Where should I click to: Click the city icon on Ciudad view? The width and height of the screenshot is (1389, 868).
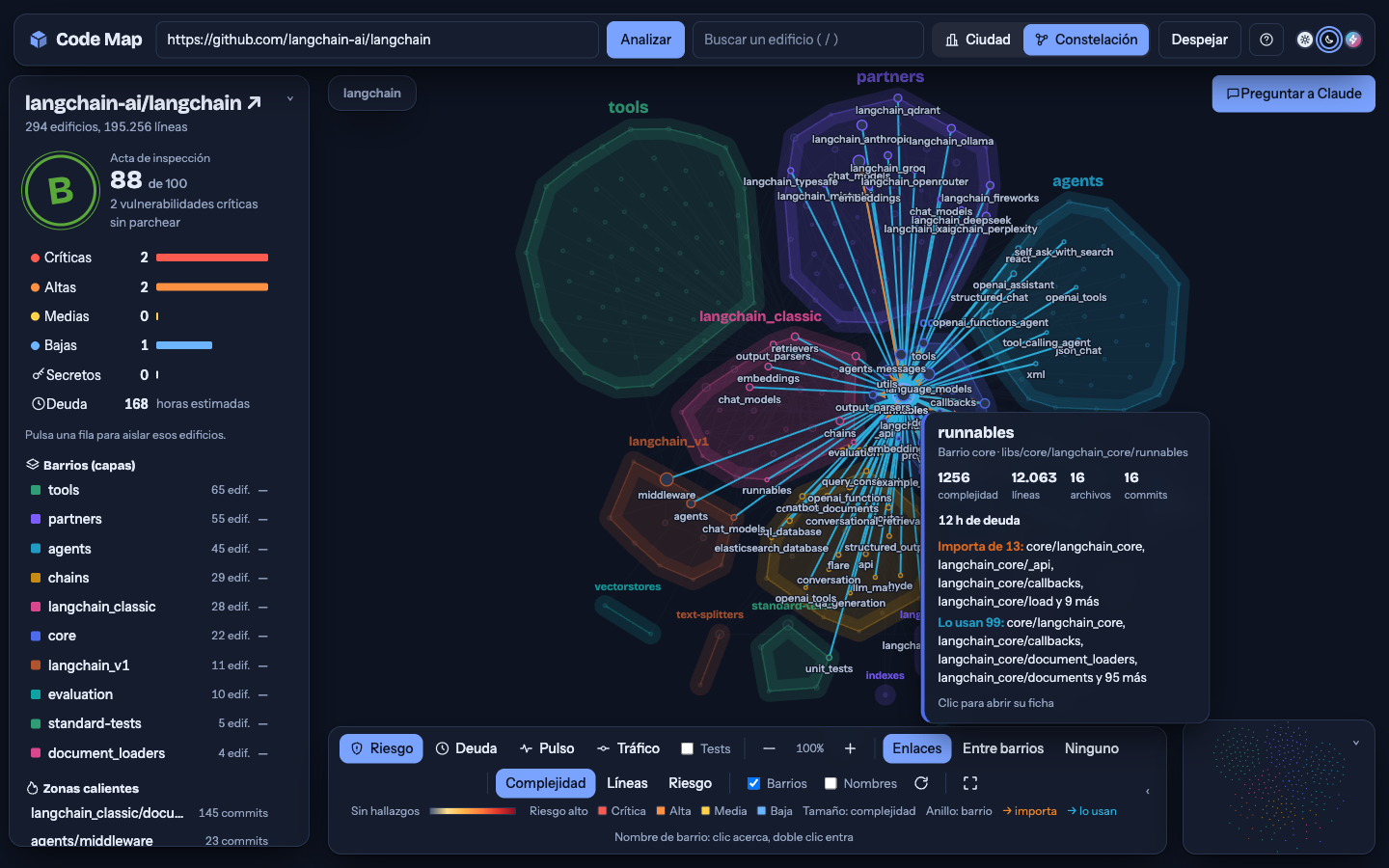coord(952,40)
